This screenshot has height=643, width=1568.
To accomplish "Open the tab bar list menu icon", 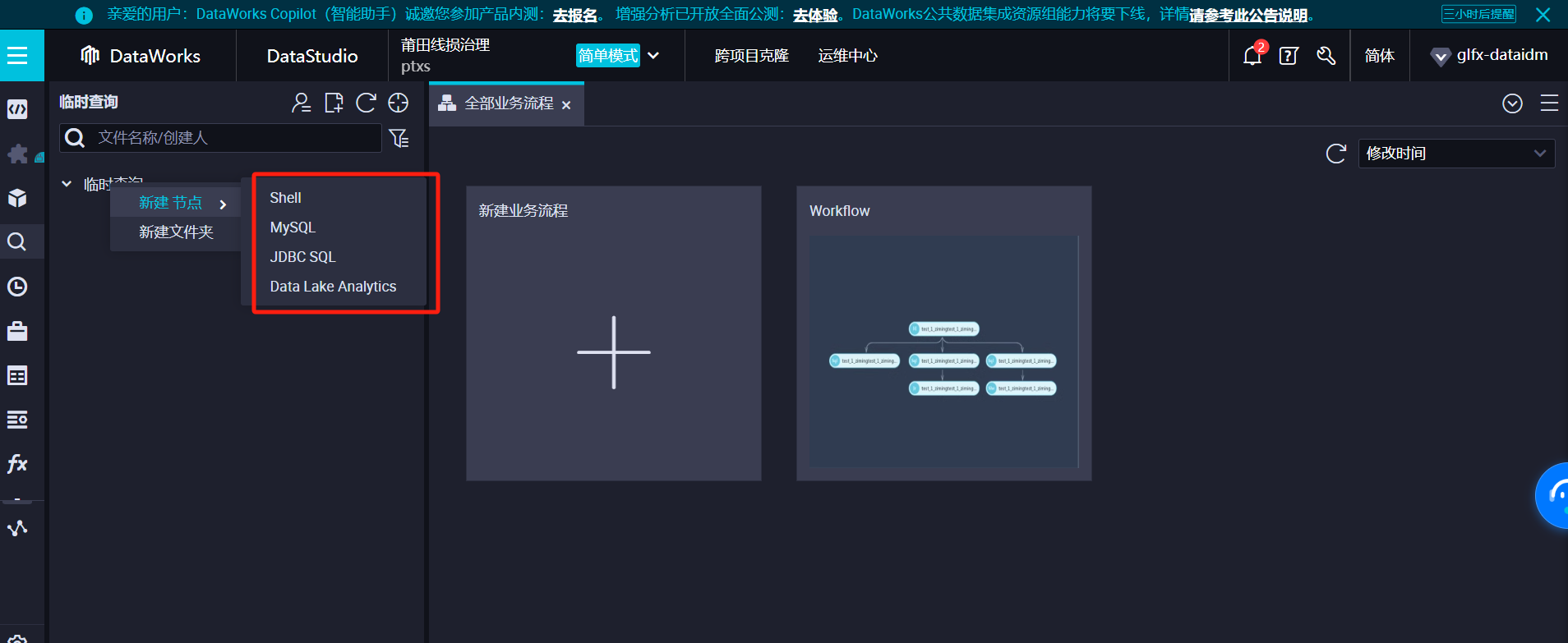I will [x=1549, y=103].
